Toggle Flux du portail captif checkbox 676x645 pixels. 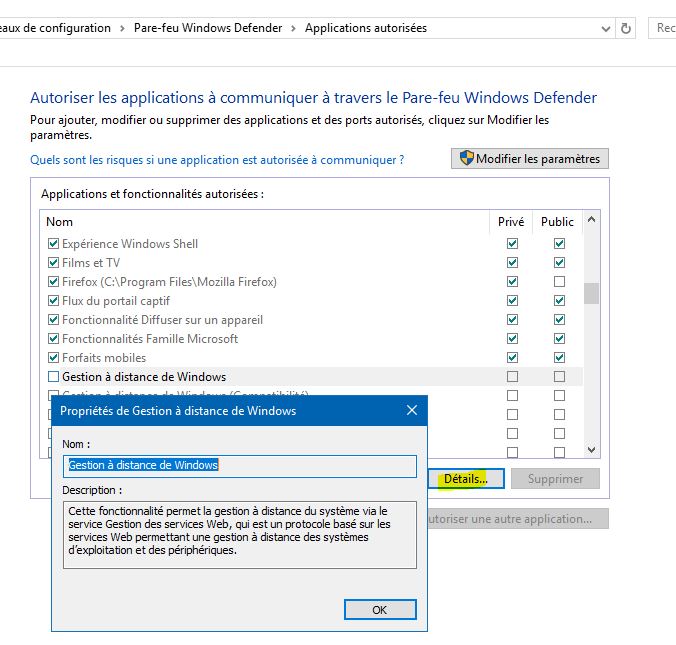[x=53, y=301]
